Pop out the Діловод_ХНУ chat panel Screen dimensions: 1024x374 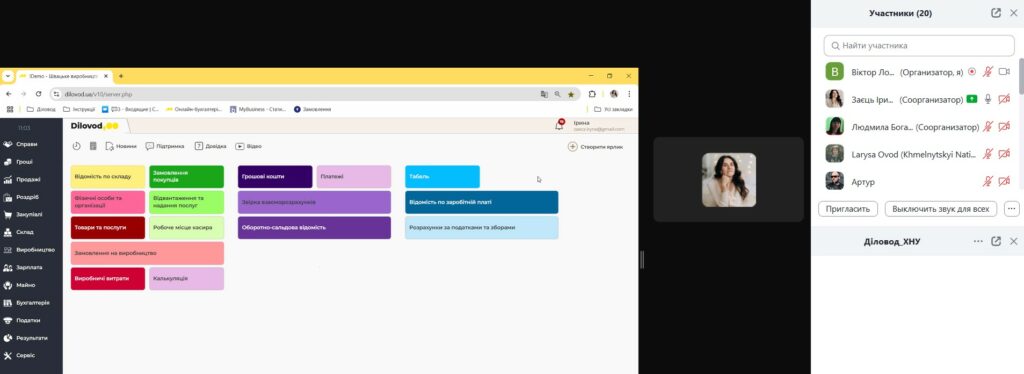point(996,241)
